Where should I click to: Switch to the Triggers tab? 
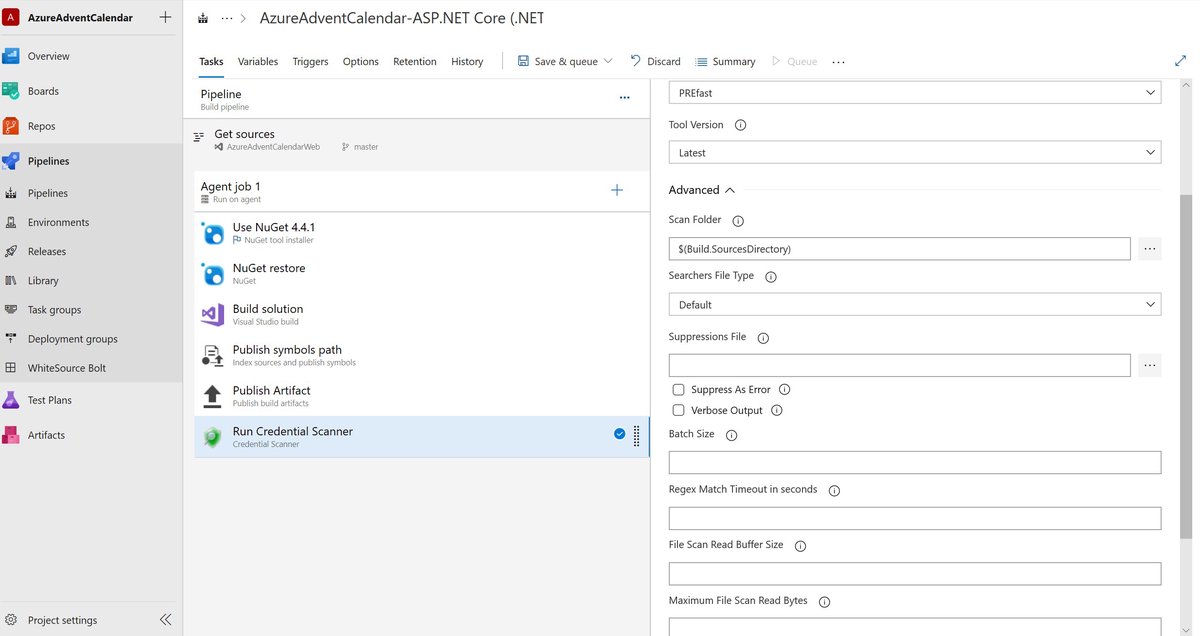pos(310,61)
